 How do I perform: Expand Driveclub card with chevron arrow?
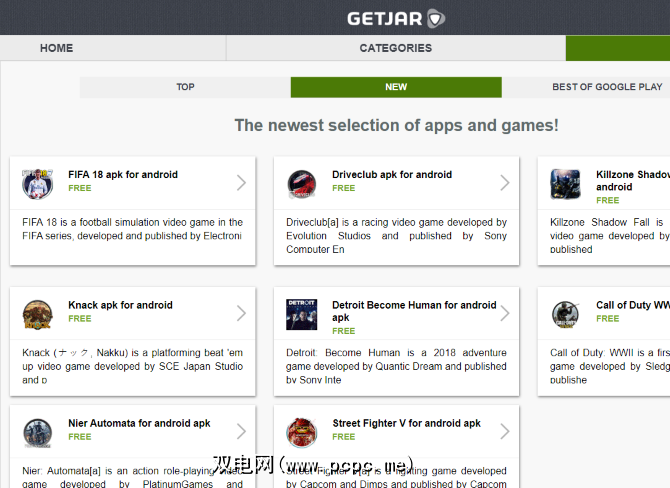[x=505, y=182]
